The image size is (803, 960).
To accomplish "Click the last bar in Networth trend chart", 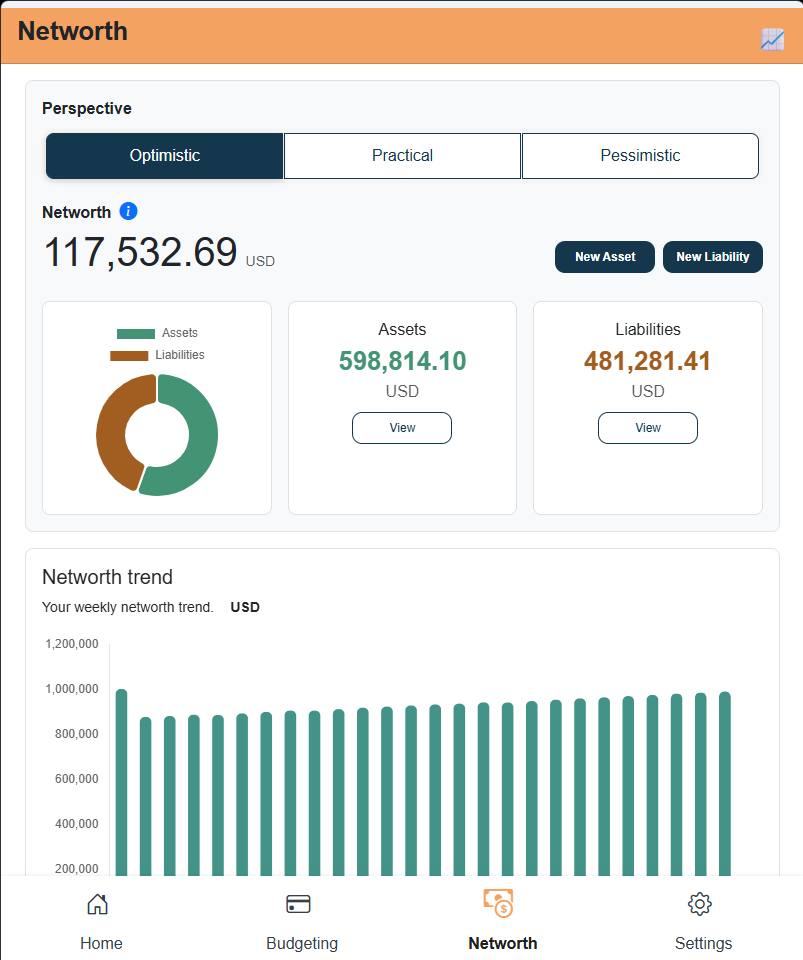I will (x=725, y=784).
